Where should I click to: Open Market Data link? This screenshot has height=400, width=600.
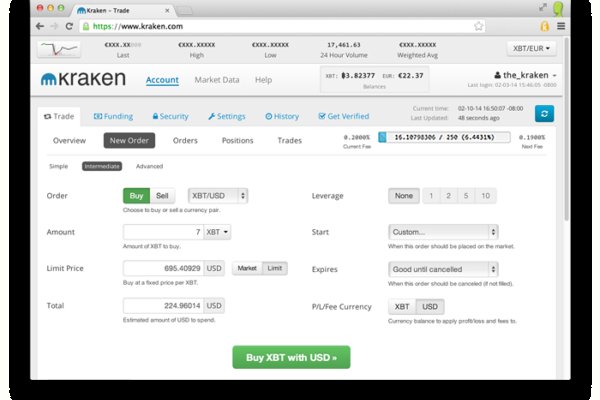216,79
